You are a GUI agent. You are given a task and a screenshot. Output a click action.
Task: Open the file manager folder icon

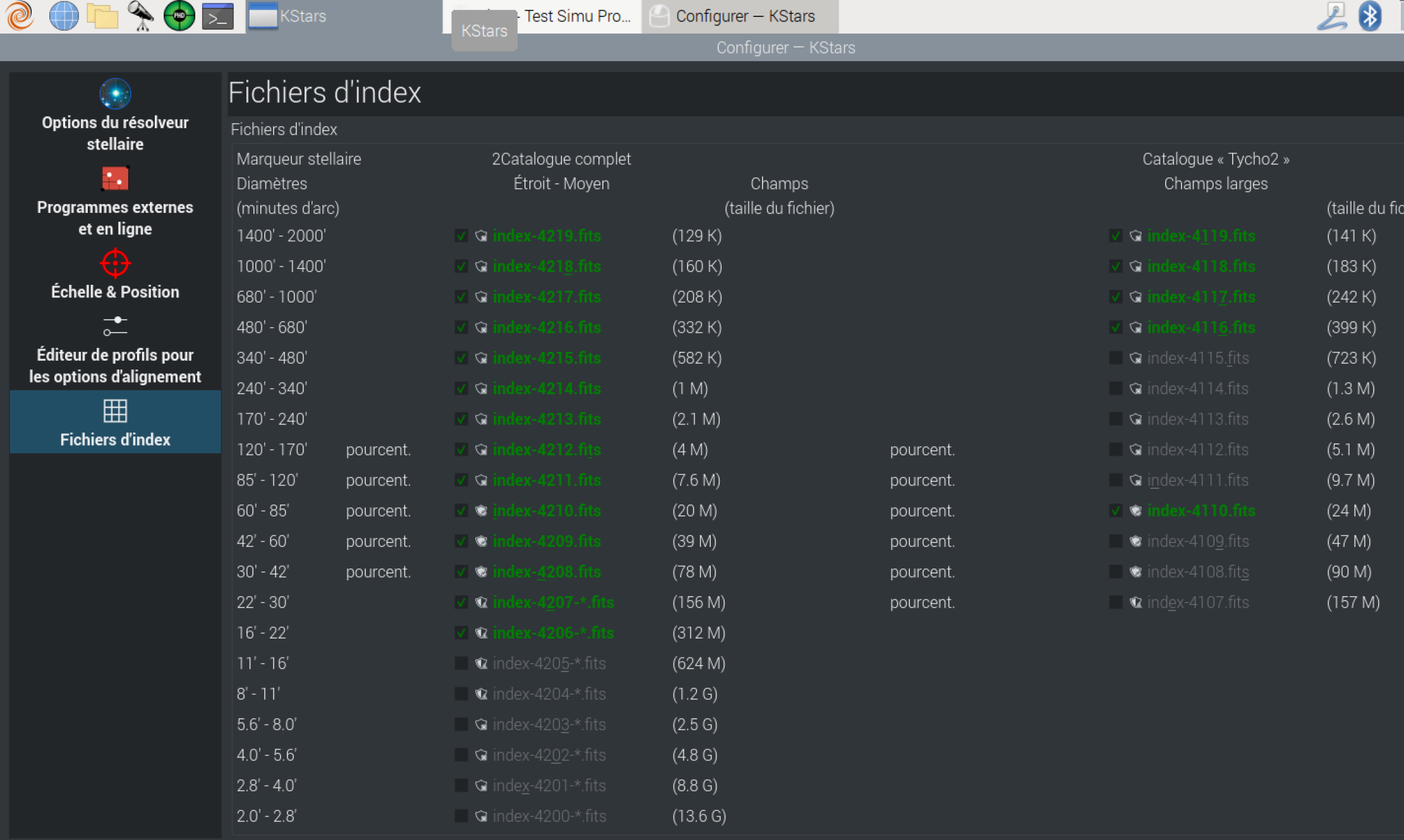click(x=102, y=16)
